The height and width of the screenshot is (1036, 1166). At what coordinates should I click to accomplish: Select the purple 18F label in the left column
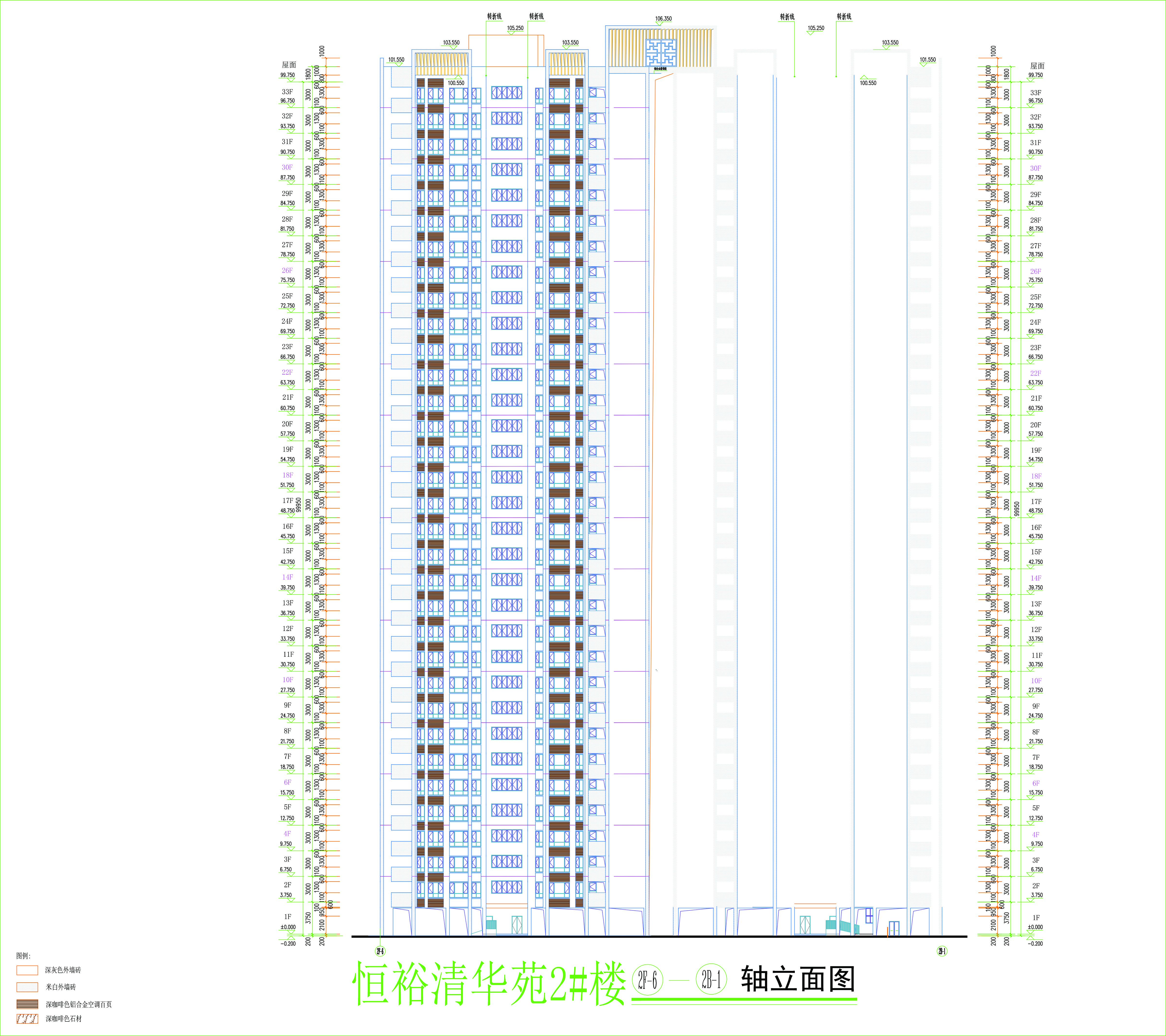click(x=288, y=475)
